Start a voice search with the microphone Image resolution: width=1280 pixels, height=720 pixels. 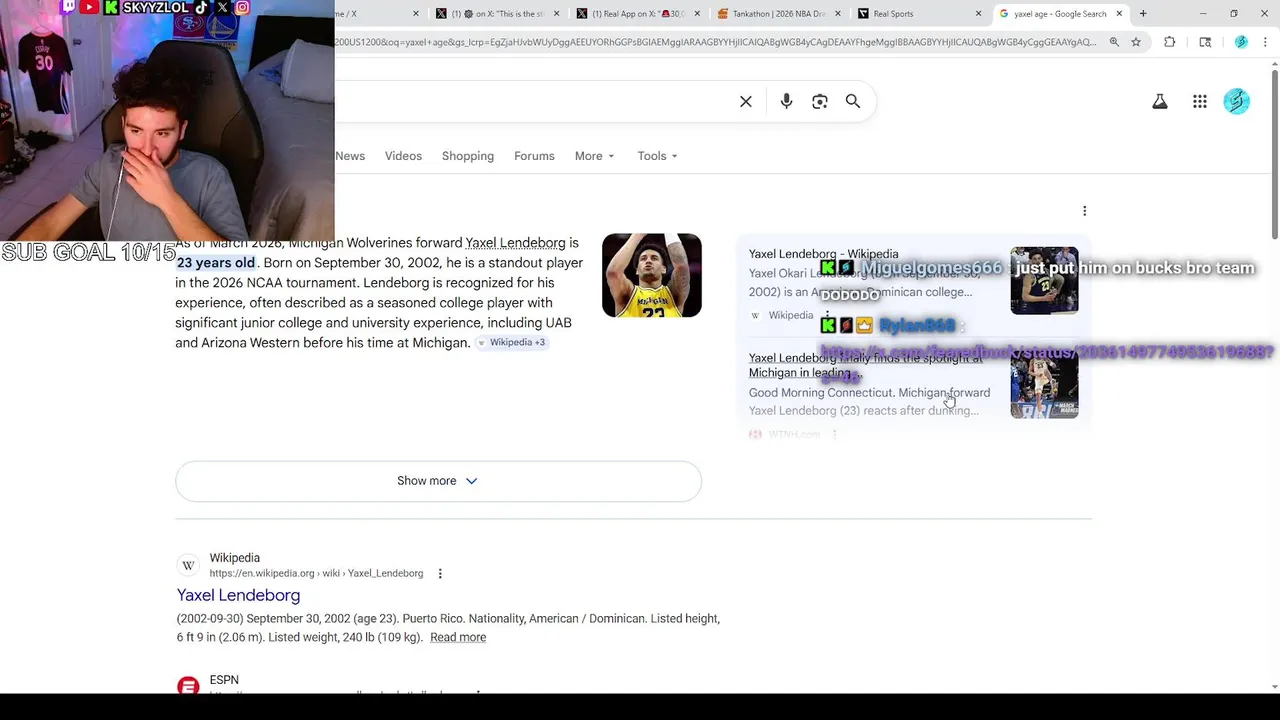tap(786, 101)
